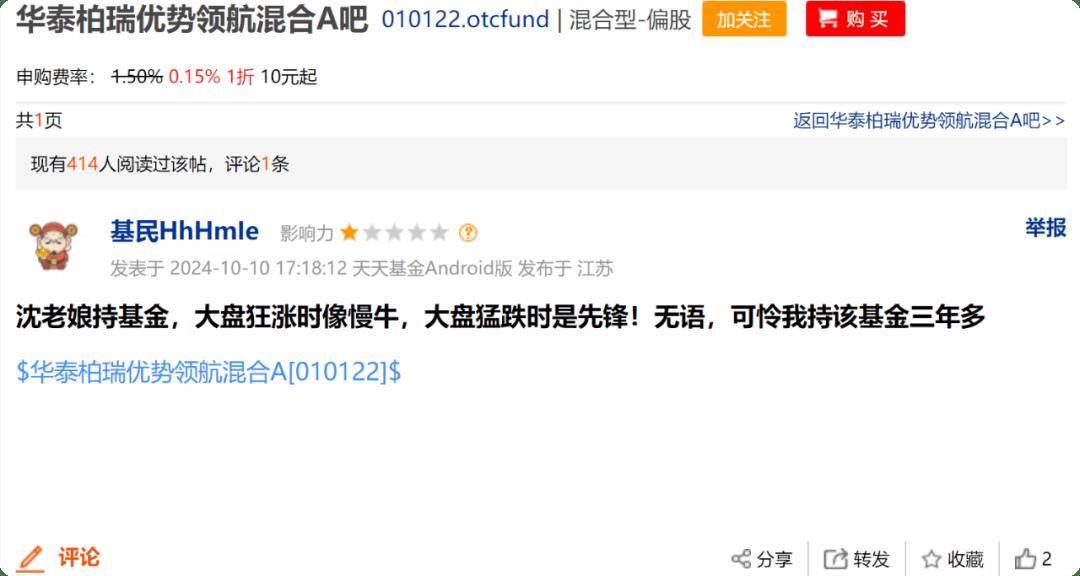The image size is (1080, 576).
Task: Click the 分享 share icon
Action: pos(741,559)
